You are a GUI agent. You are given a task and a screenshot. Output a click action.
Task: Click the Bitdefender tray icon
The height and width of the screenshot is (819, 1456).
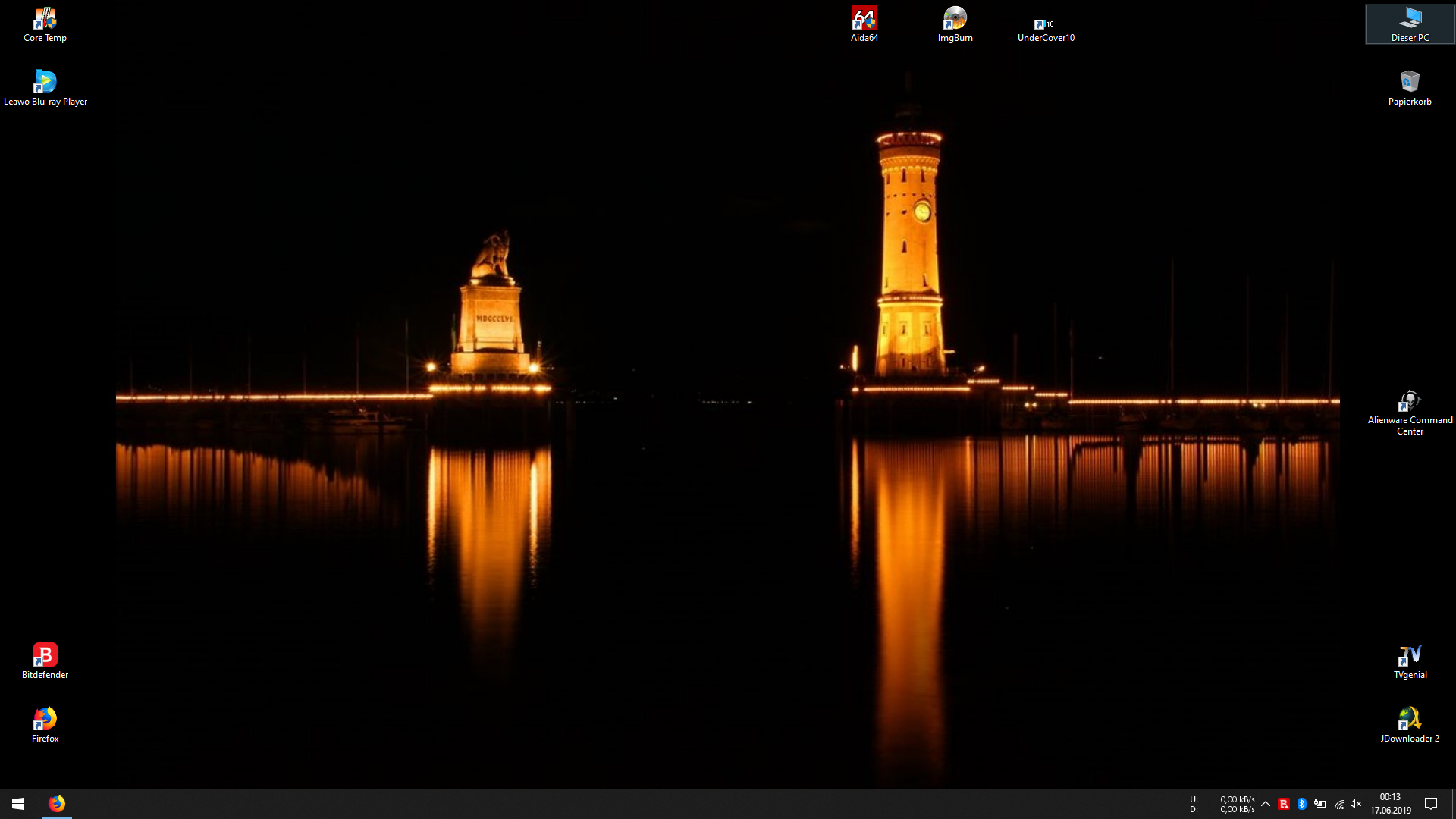pos(1284,804)
